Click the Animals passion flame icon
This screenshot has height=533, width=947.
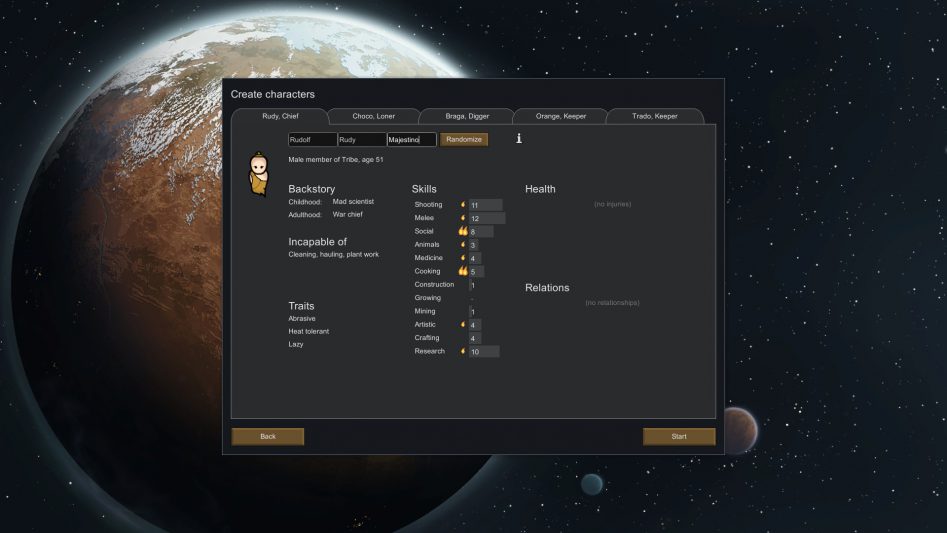pyautogui.click(x=463, y=244)
